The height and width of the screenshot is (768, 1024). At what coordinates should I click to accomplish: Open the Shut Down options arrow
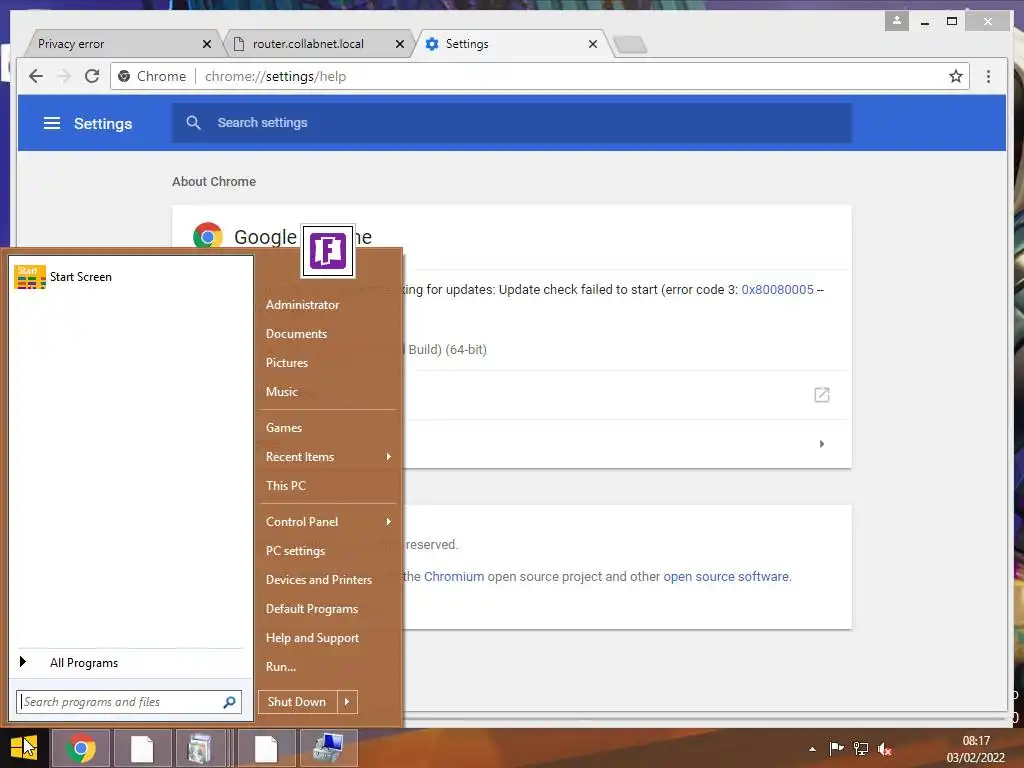(x=347, y=702)
